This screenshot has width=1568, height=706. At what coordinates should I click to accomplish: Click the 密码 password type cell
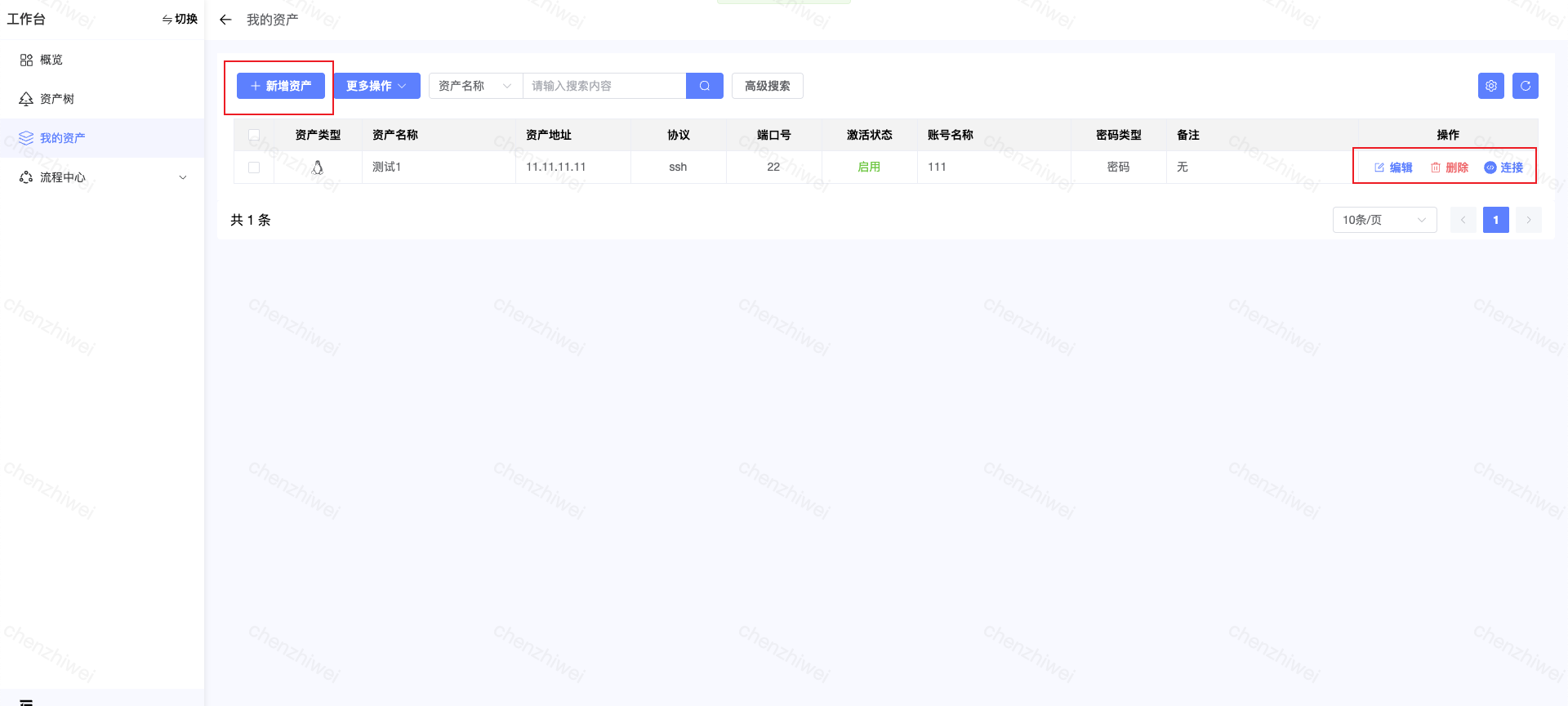[1119, 167]
